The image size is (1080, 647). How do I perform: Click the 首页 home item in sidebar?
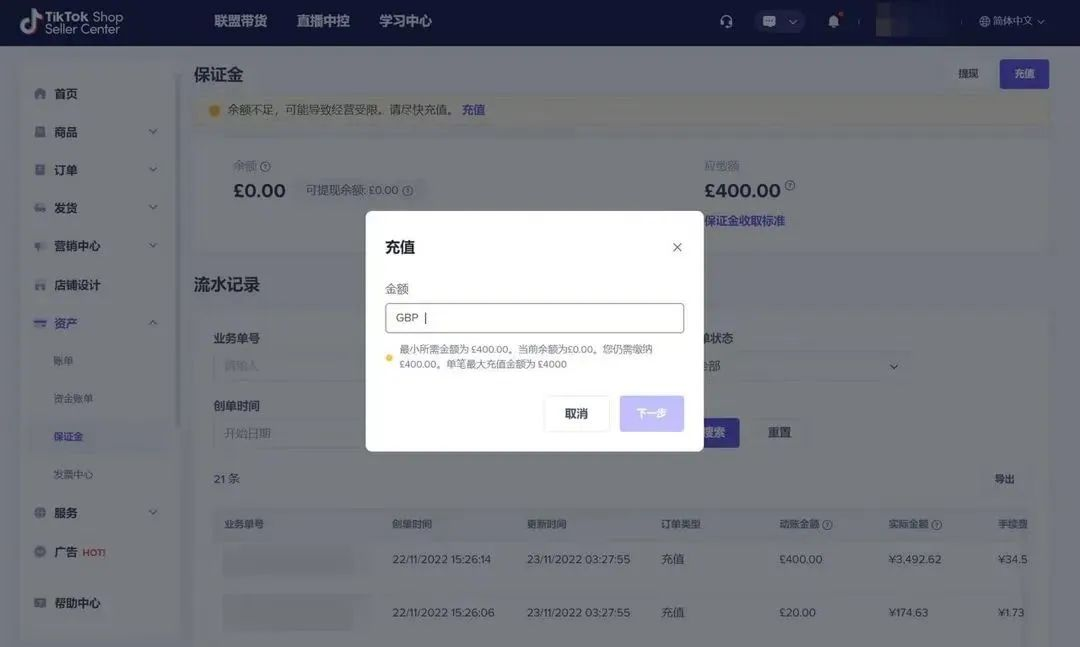click(66, 94)
